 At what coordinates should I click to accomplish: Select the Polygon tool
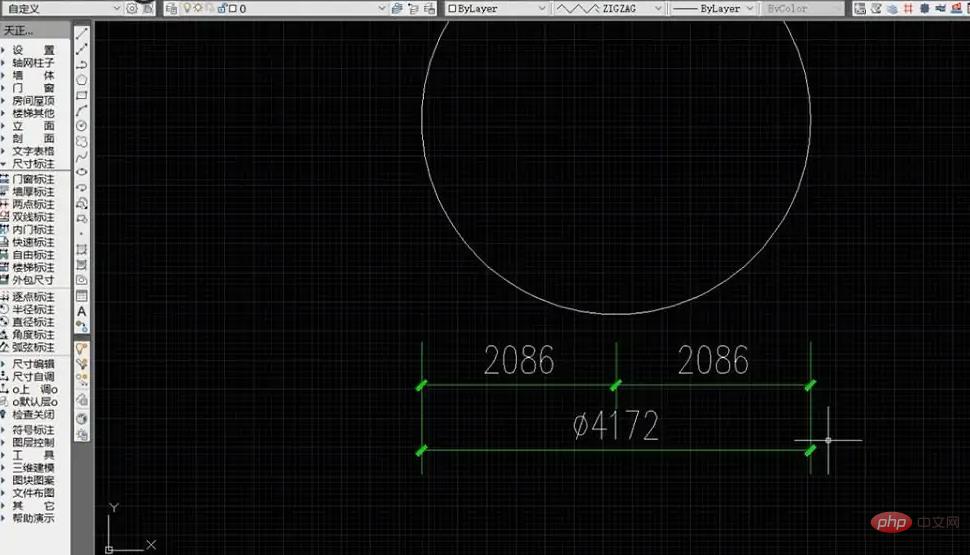point(81,80)
